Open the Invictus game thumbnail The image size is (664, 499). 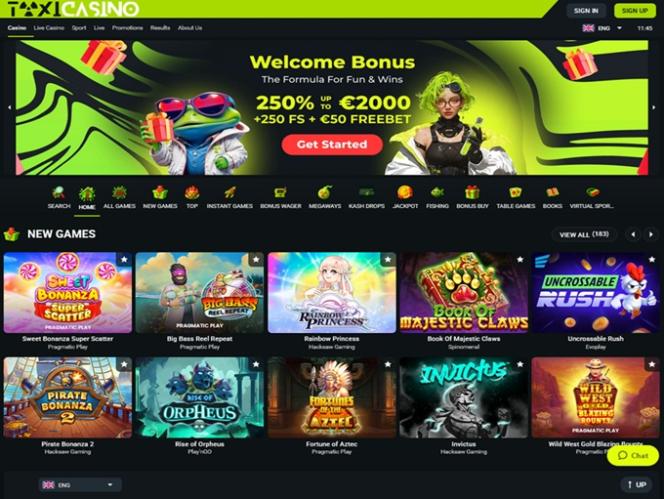464,397
